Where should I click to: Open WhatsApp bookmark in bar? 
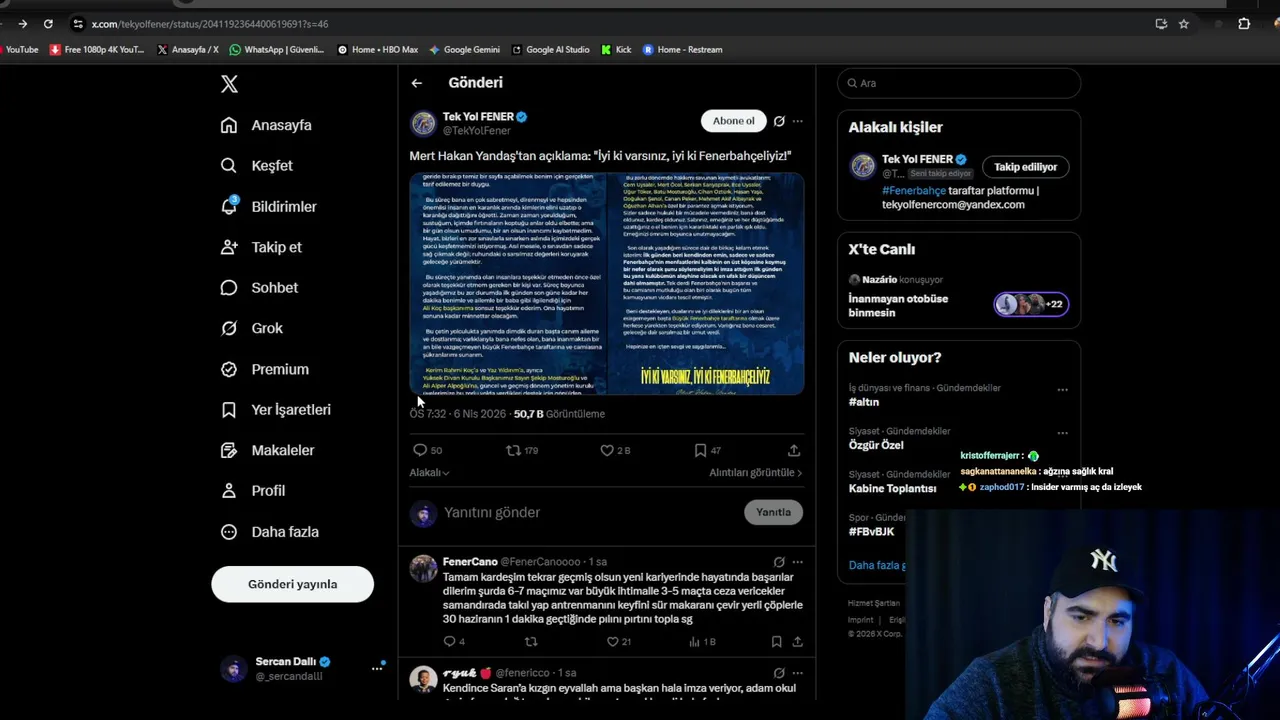(x=277, y=49)
